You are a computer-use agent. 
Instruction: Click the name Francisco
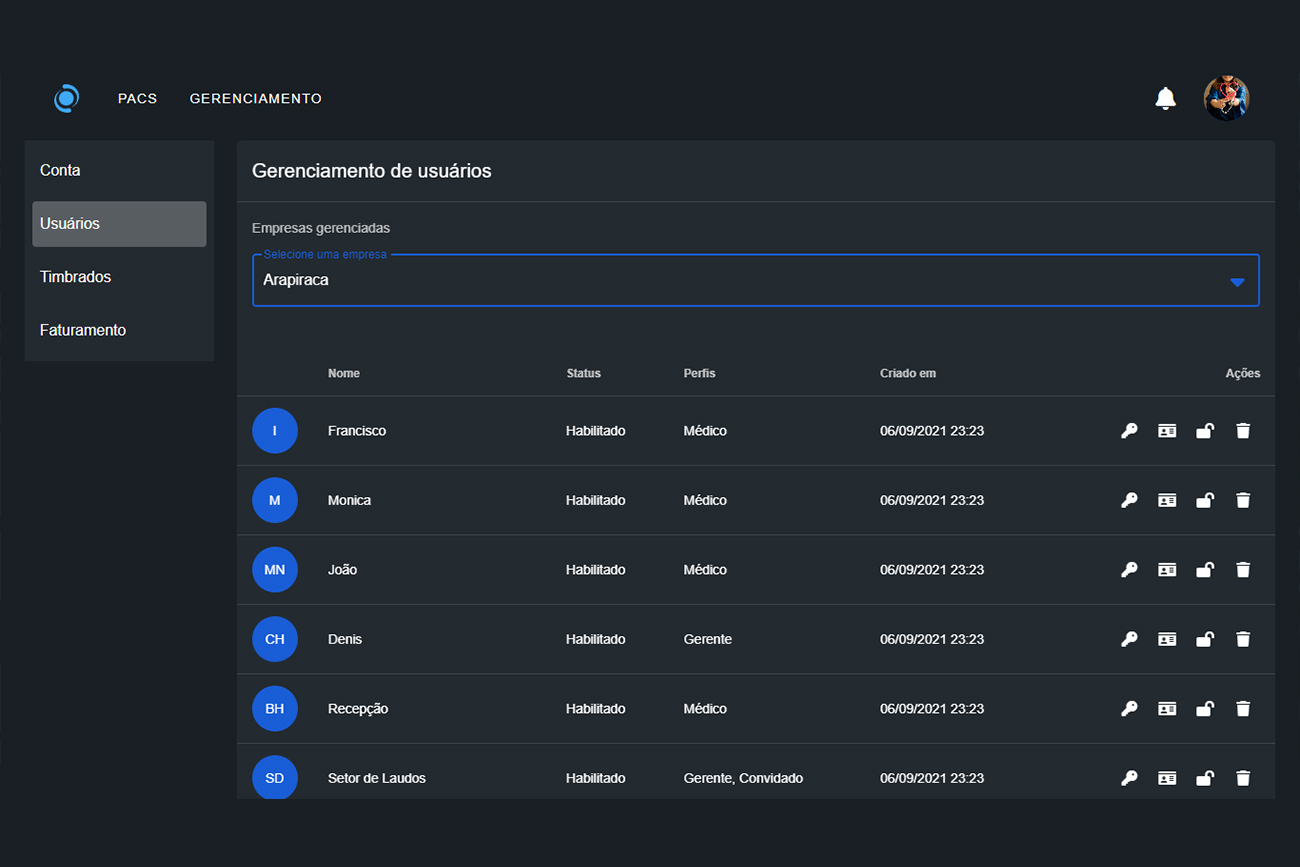(x=357, y=431)
